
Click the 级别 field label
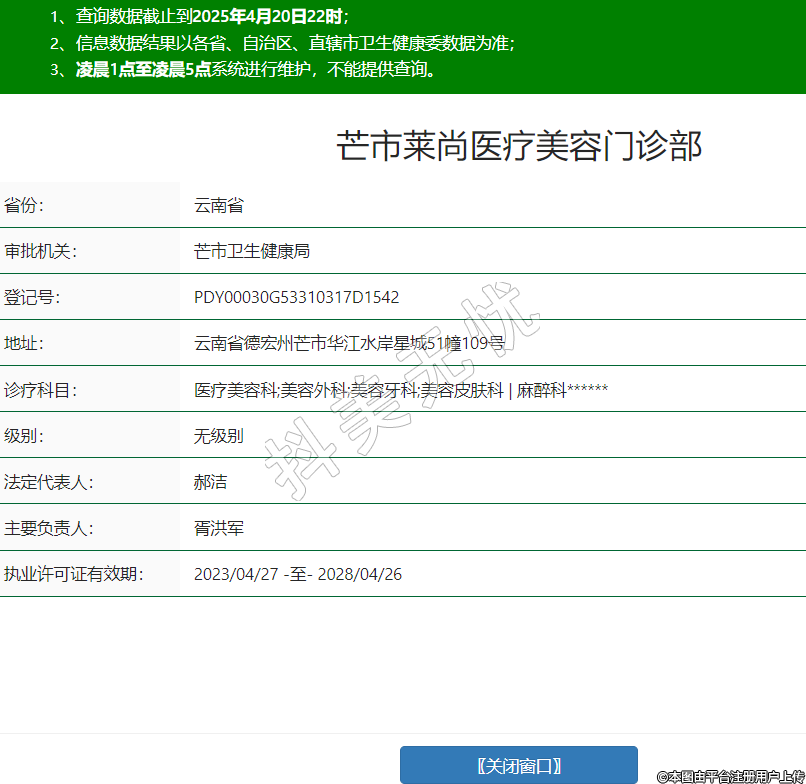click(25, 436)
